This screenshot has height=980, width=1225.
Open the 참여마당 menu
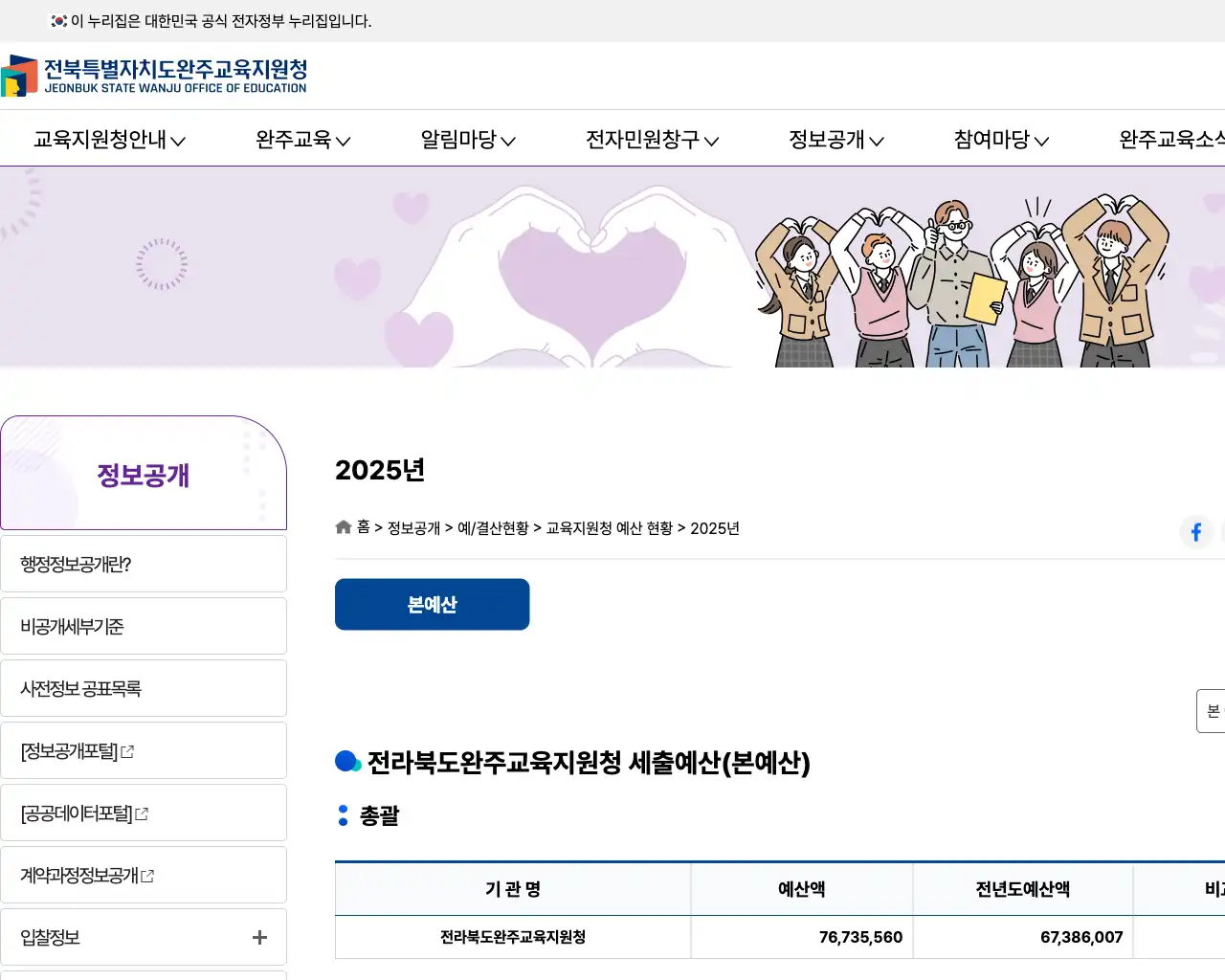1001,140
